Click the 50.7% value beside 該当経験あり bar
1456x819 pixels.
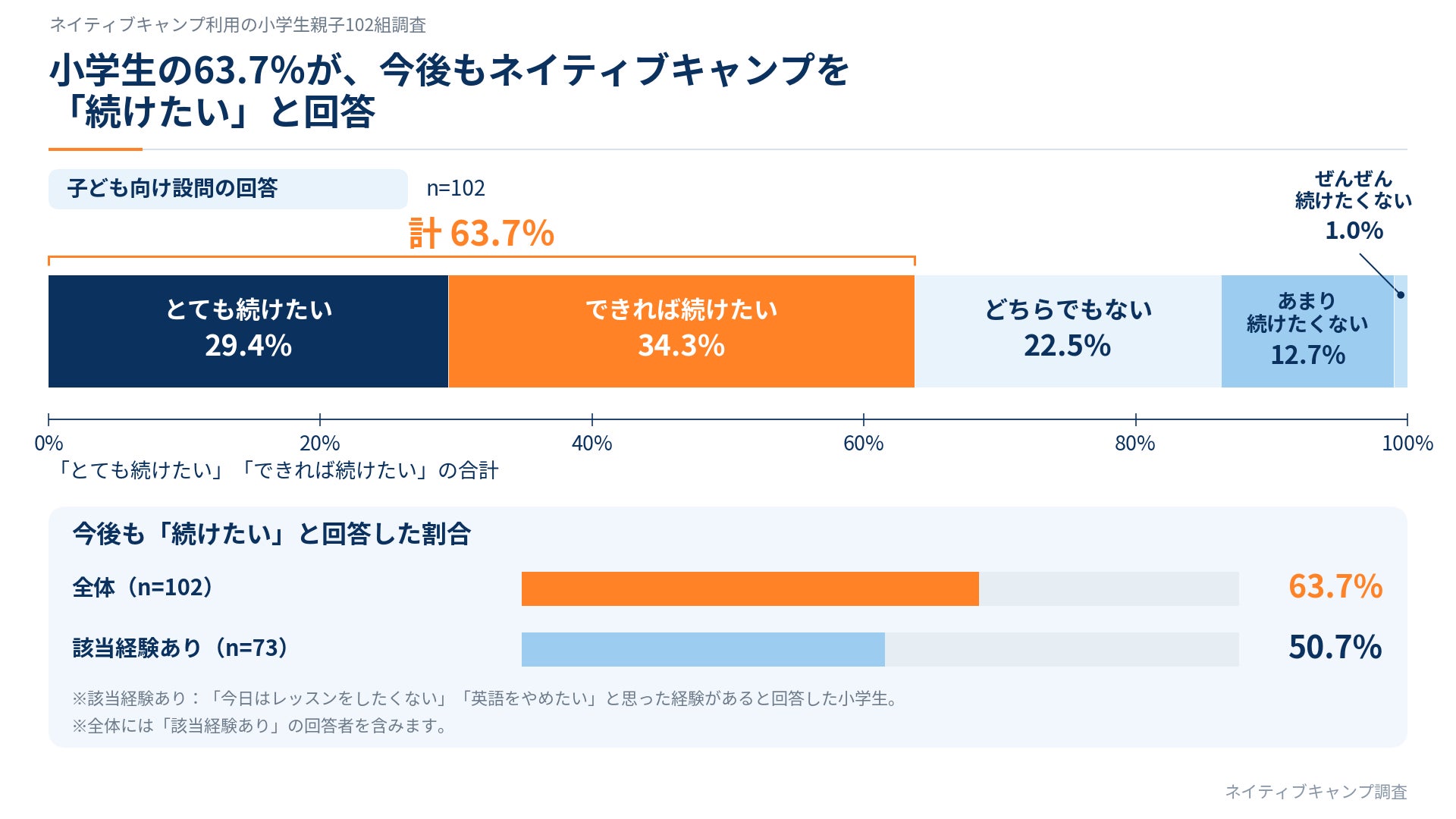[x=1335, y=648]
